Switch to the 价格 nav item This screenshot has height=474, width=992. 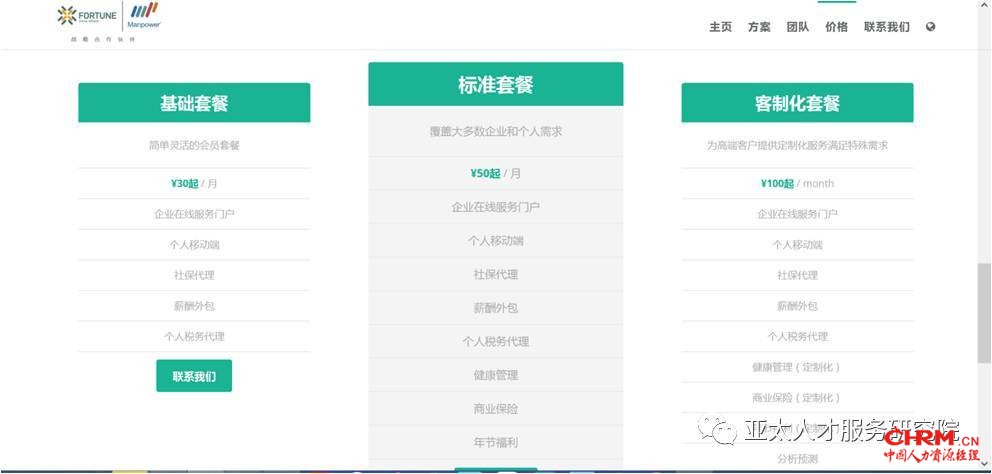[x=836, y=27]
